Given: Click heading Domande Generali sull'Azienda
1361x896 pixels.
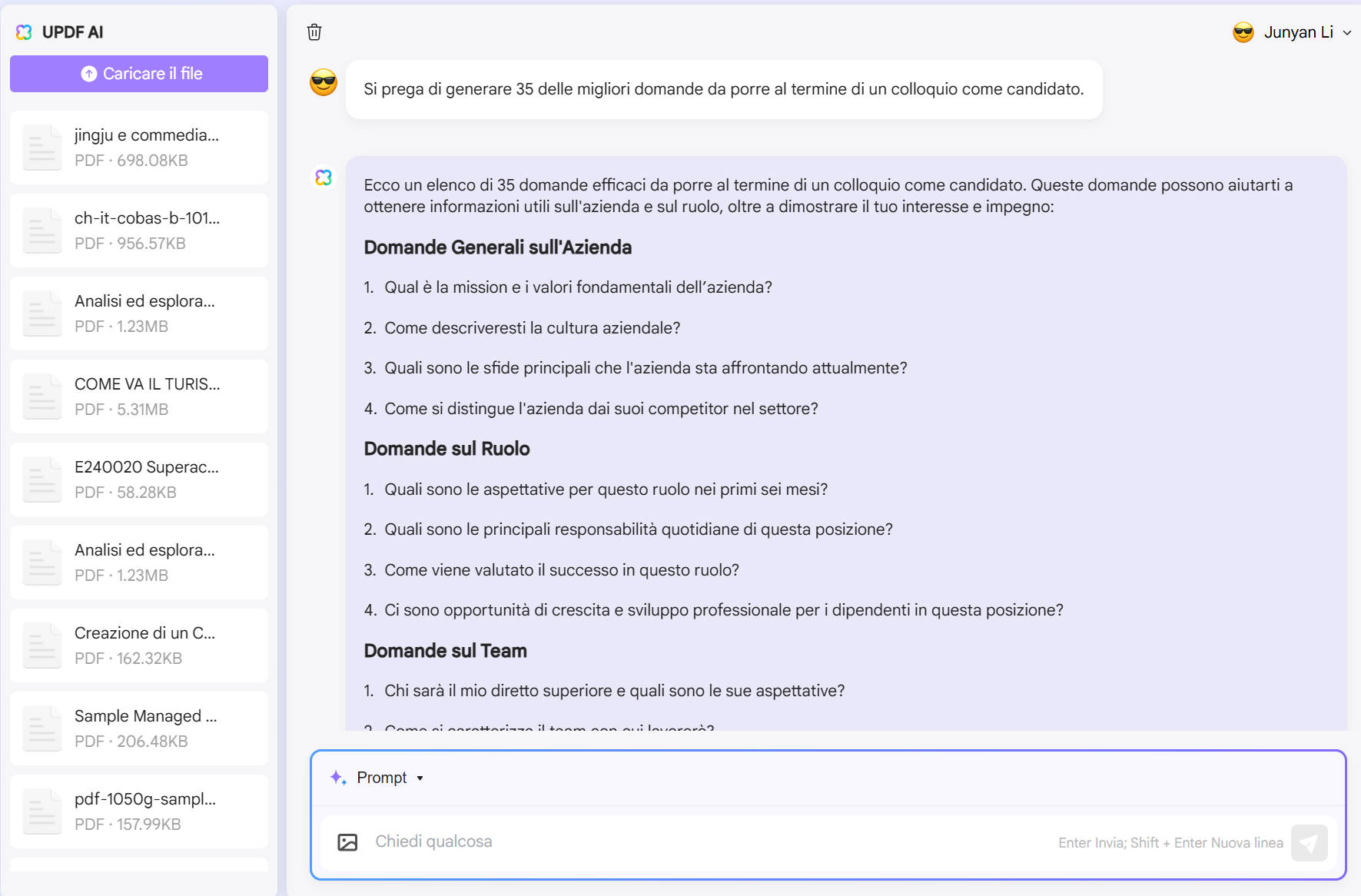Looking at the screenshot, I should point(497,247).
